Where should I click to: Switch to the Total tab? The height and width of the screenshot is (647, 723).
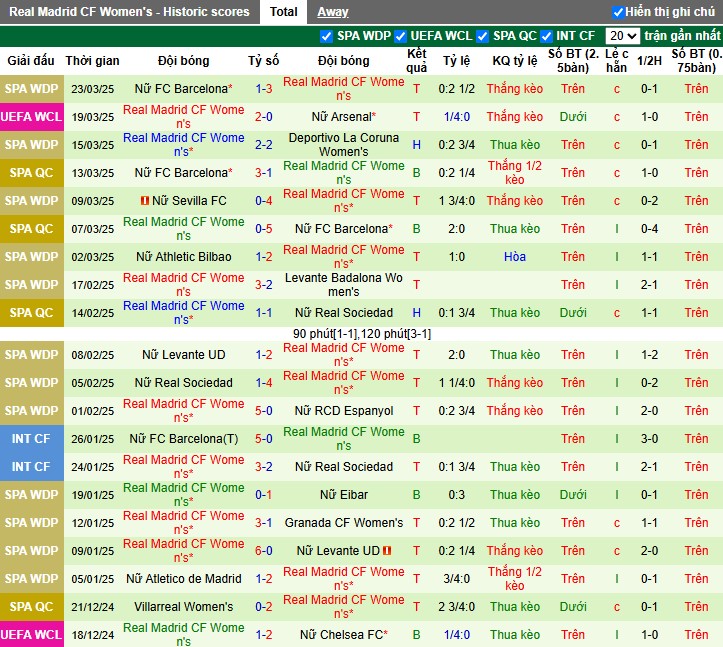(x=283, y=12)
